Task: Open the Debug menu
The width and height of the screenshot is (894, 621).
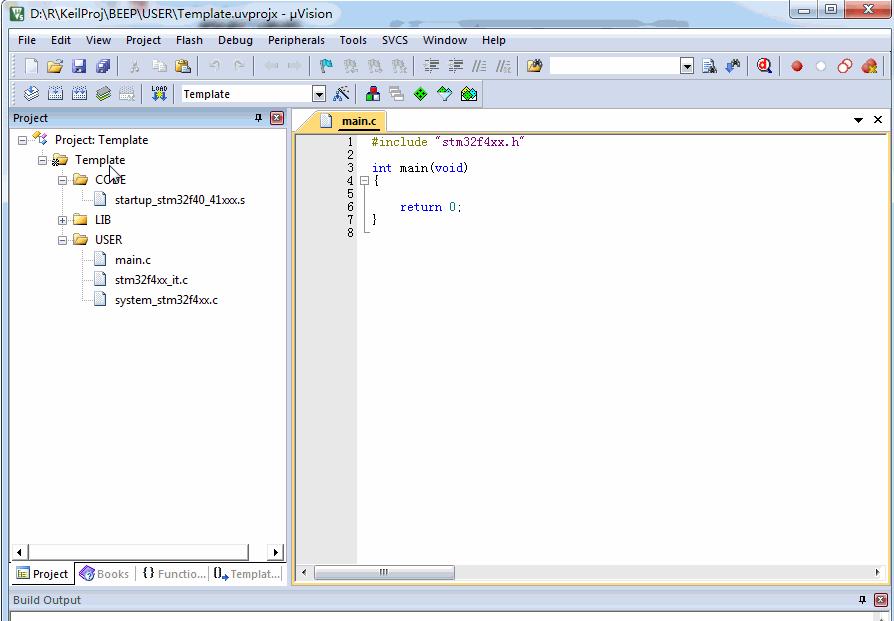Action: pyautogui.click(x=235, y=40)
